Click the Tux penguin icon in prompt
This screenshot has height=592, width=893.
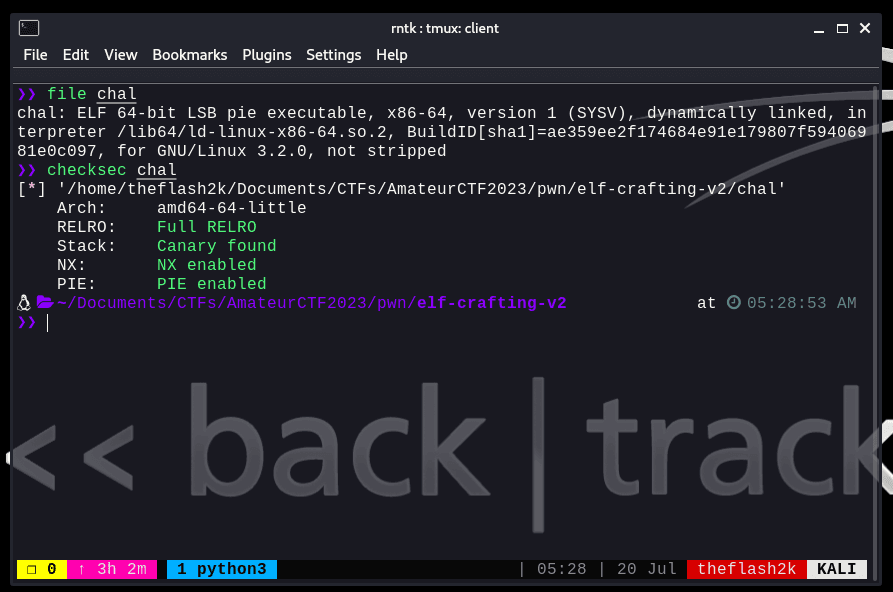click(25, 303)
